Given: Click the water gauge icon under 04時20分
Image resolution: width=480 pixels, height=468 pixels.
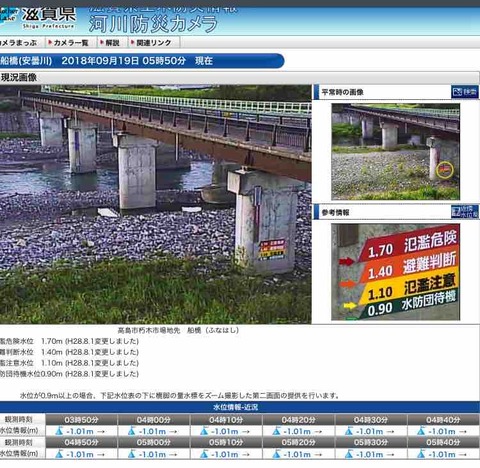Looking at the screenshot, I should (276, 431).
